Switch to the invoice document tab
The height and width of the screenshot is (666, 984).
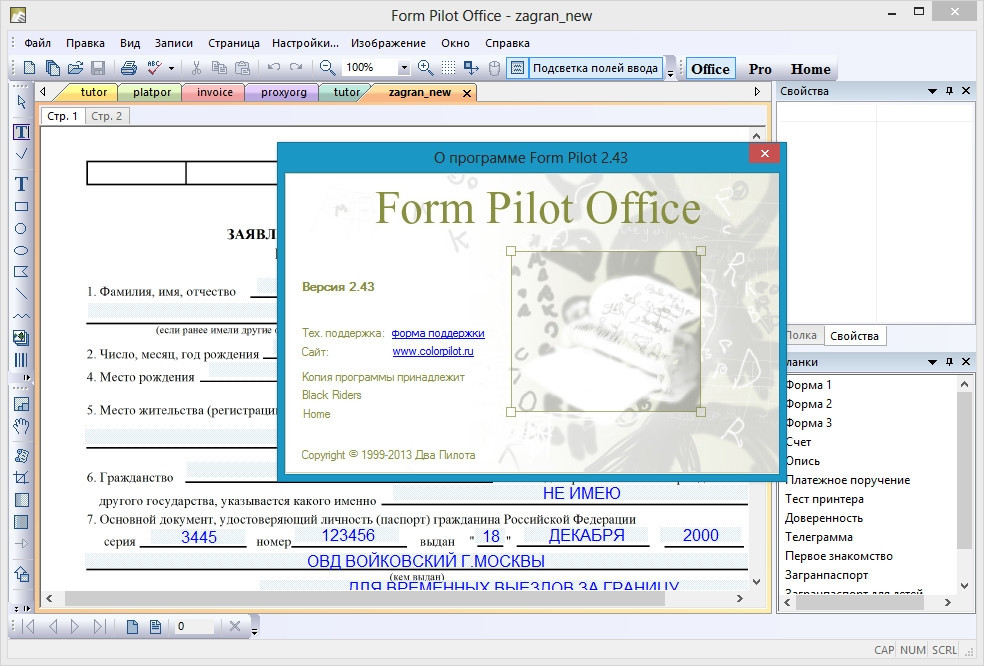[215, 92]
